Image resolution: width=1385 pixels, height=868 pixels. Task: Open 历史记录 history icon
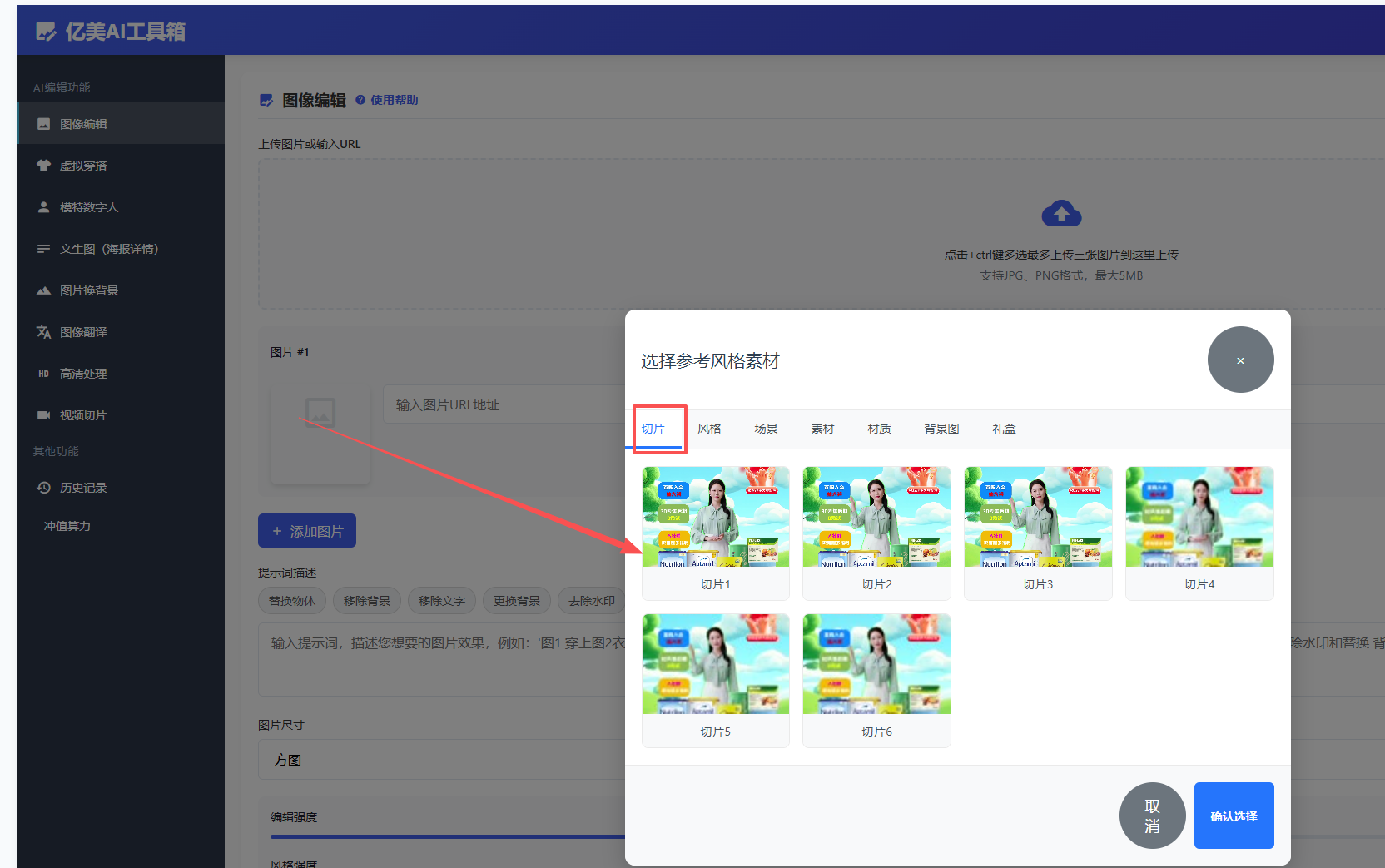(x=44, y=488)
